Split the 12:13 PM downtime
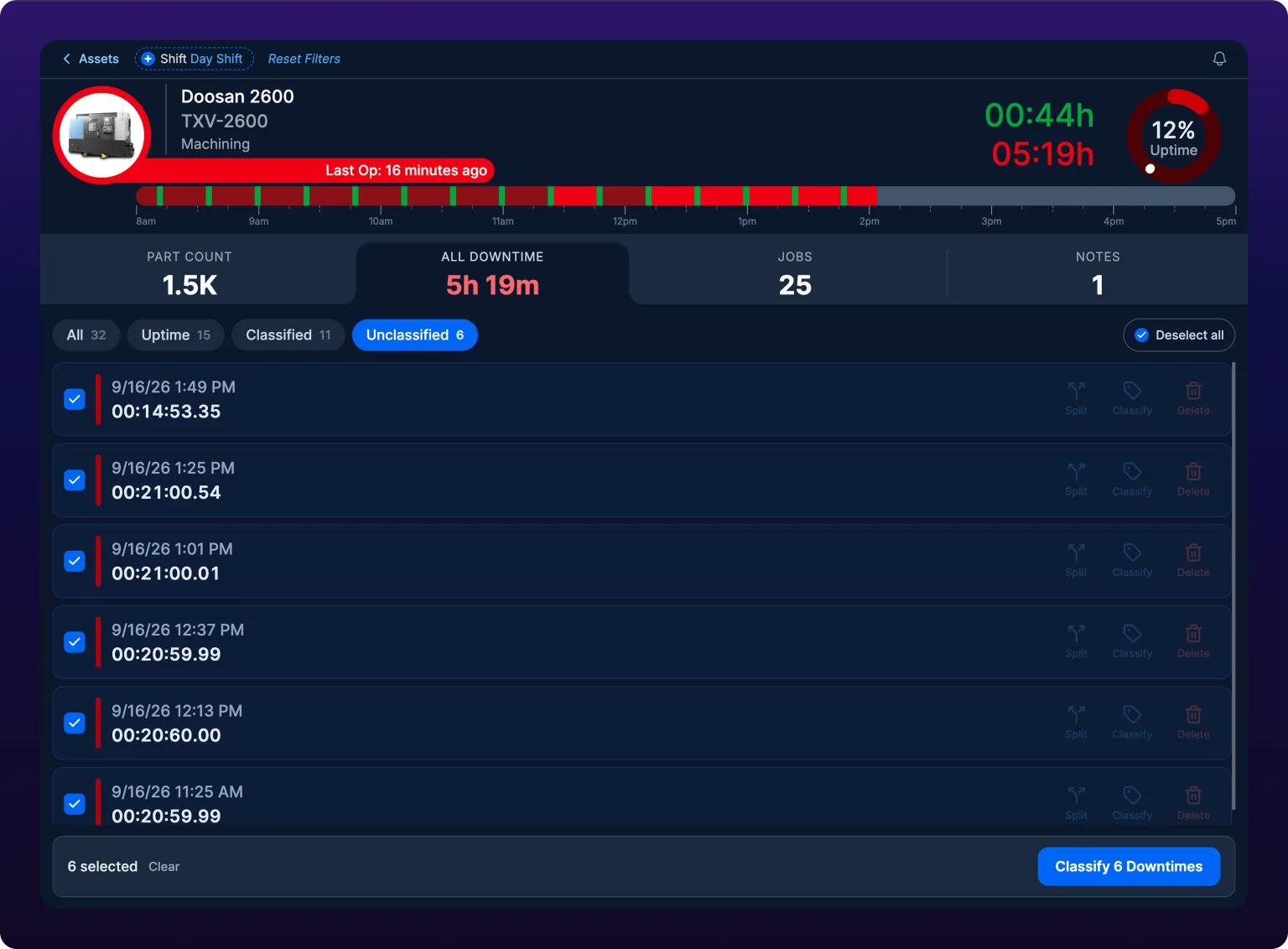Screen dimensions: 1288x949 click(1076, 722)
